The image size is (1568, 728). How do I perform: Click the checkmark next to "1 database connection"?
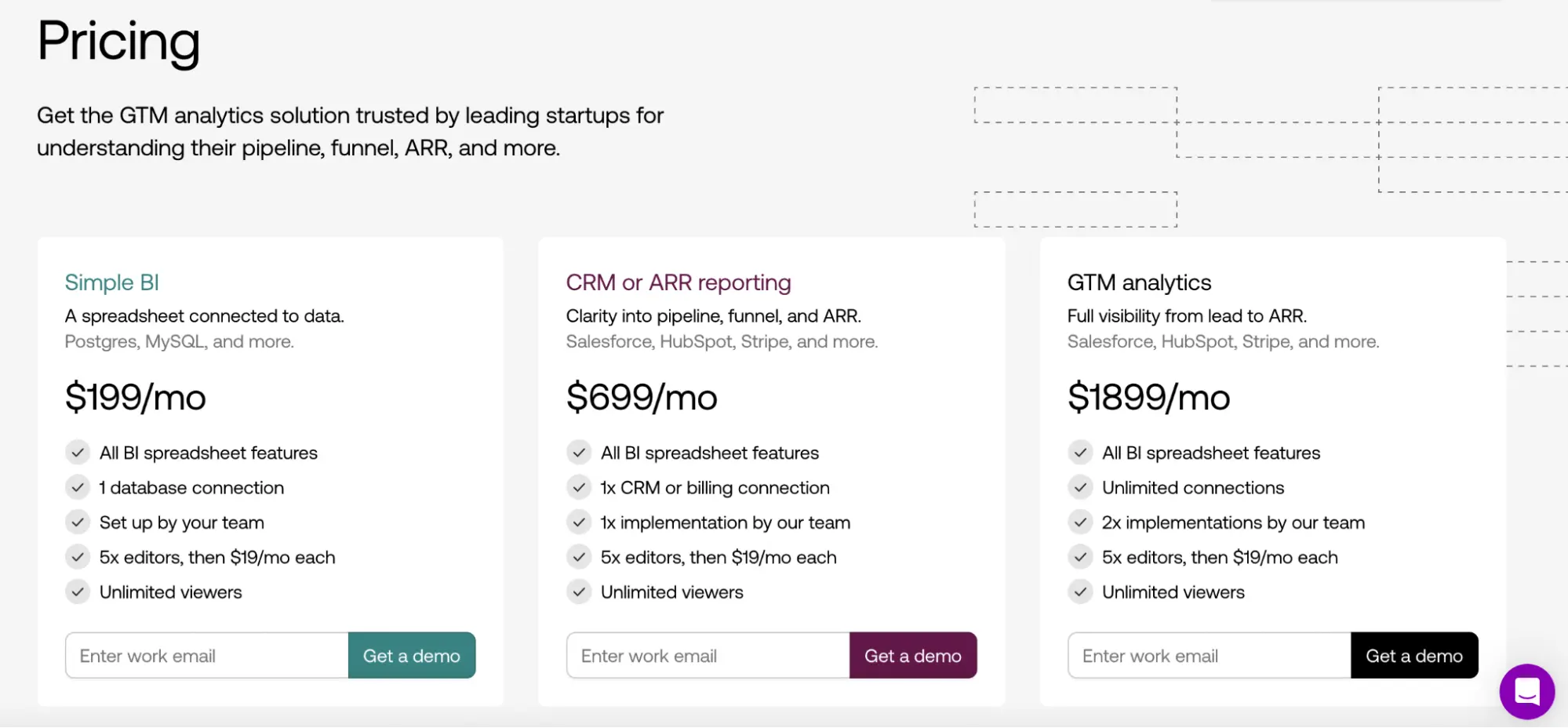(78, 487)
